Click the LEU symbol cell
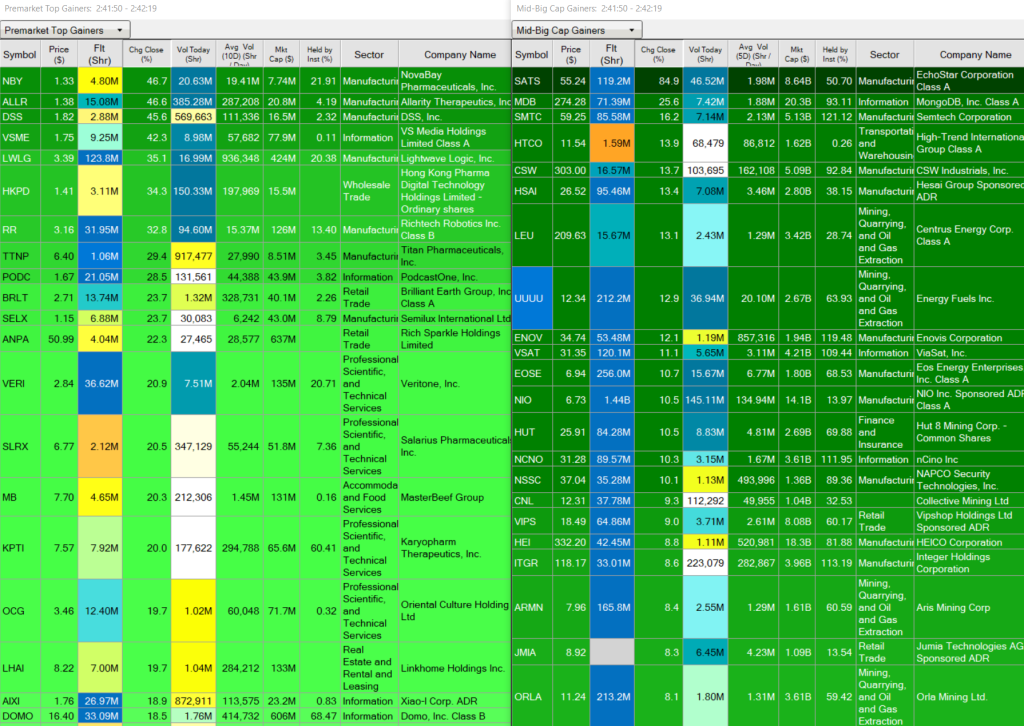The height and width of the screenshot is (726, 1024). coord(532,236)
